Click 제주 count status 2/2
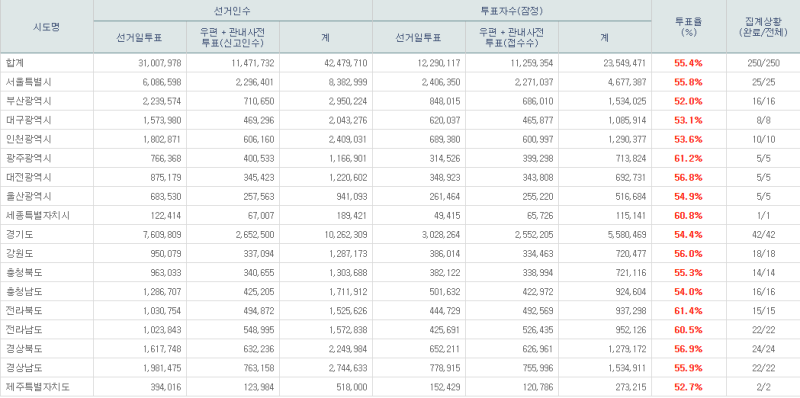 (x=763, y=387)
